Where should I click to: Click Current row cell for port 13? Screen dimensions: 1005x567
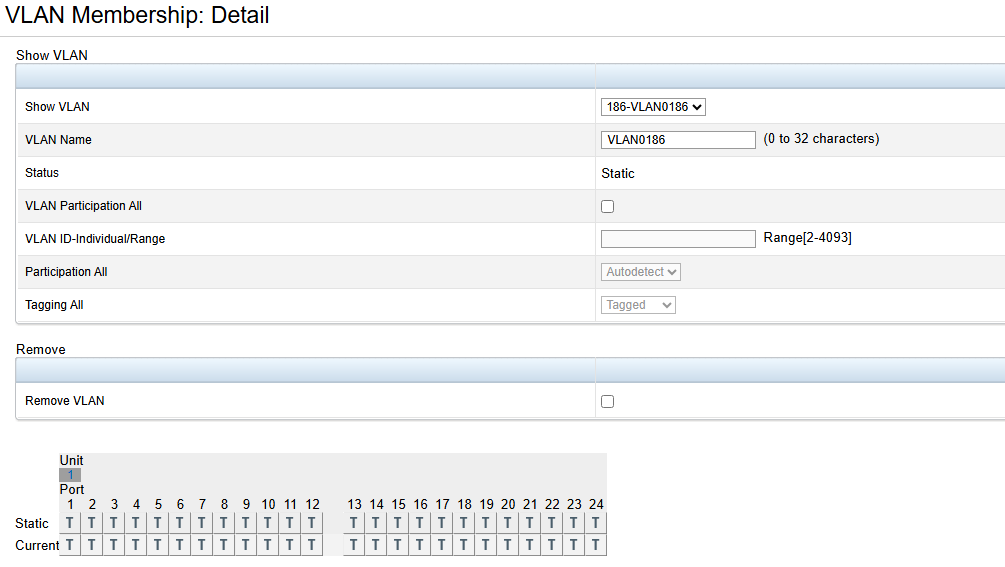(354, 545)
